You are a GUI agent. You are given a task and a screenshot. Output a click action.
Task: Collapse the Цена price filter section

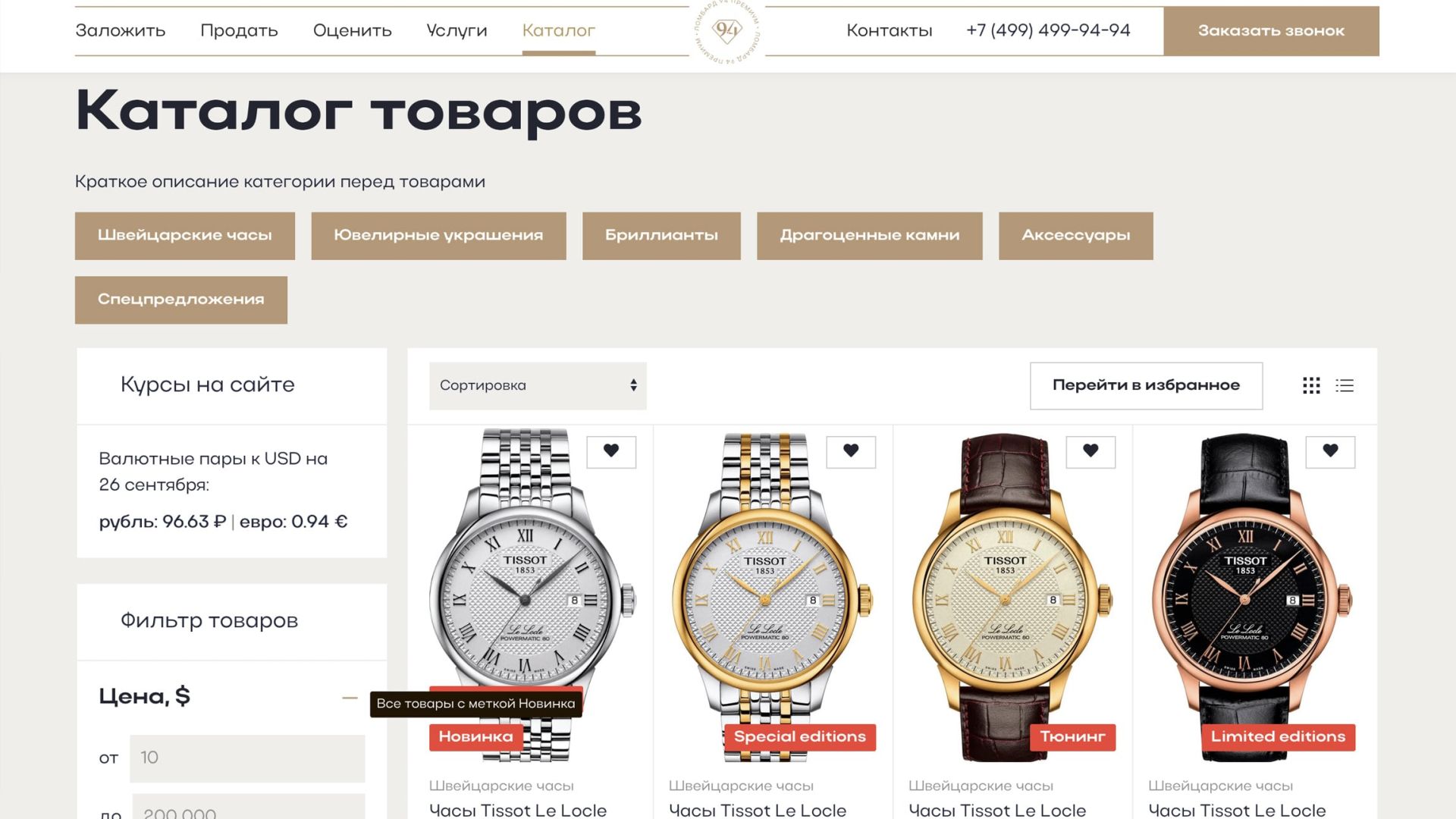pyautogui.click(x=350, y=698)
